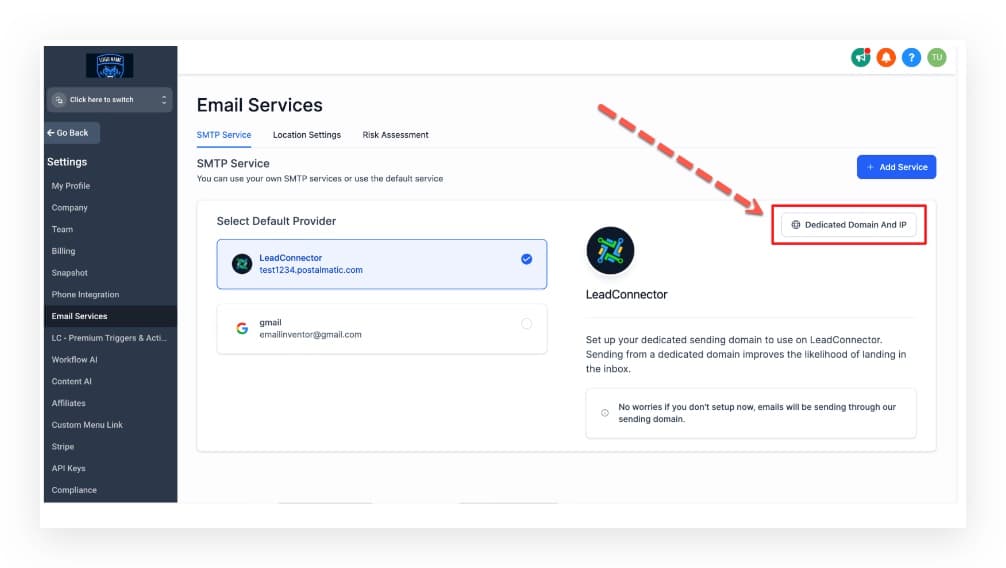Open the orange notifications bell
1006x568 pixels.
pyautogui.click(x=886, y=58)
